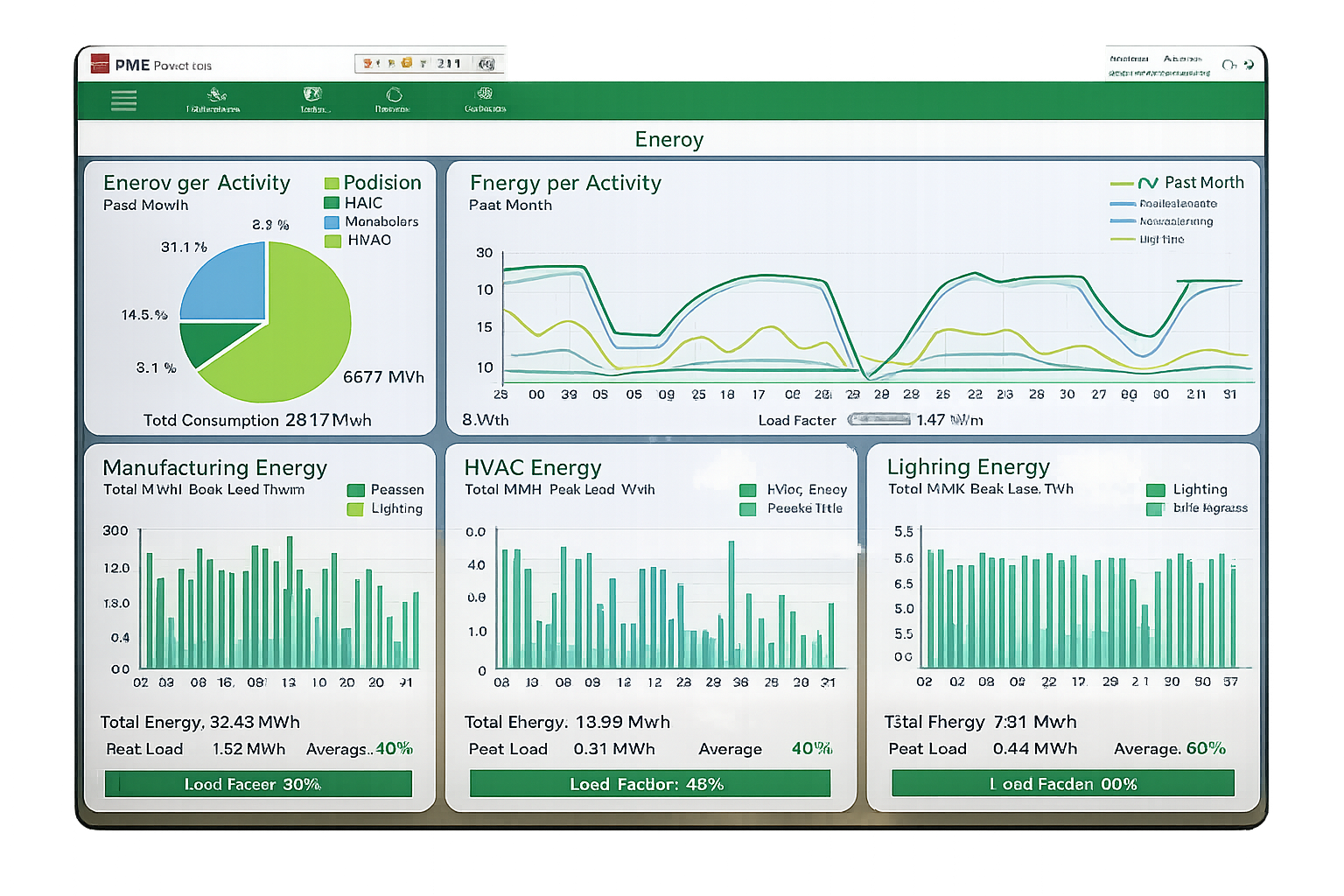Click the orange square icon in the top toolbar
Image resolution: width=1344 pixels, height=896 pixels.
407,63
